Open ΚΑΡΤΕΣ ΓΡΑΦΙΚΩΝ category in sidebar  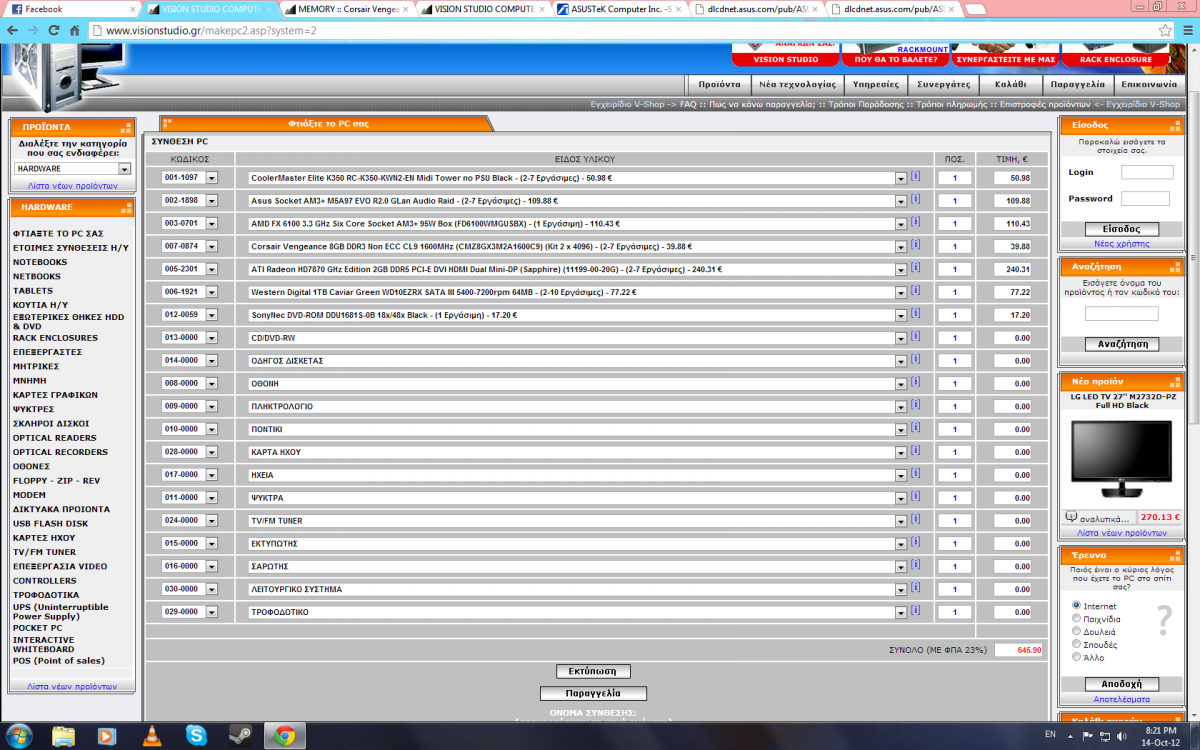[x=55, y=395]
